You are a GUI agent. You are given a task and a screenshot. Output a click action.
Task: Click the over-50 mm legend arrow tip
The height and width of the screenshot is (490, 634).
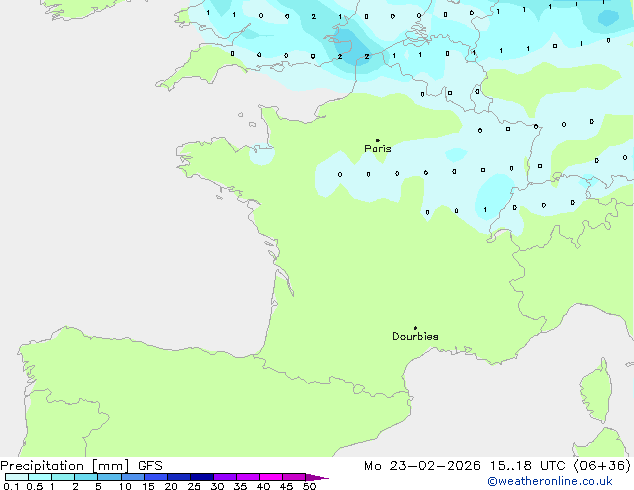point(317,477)
